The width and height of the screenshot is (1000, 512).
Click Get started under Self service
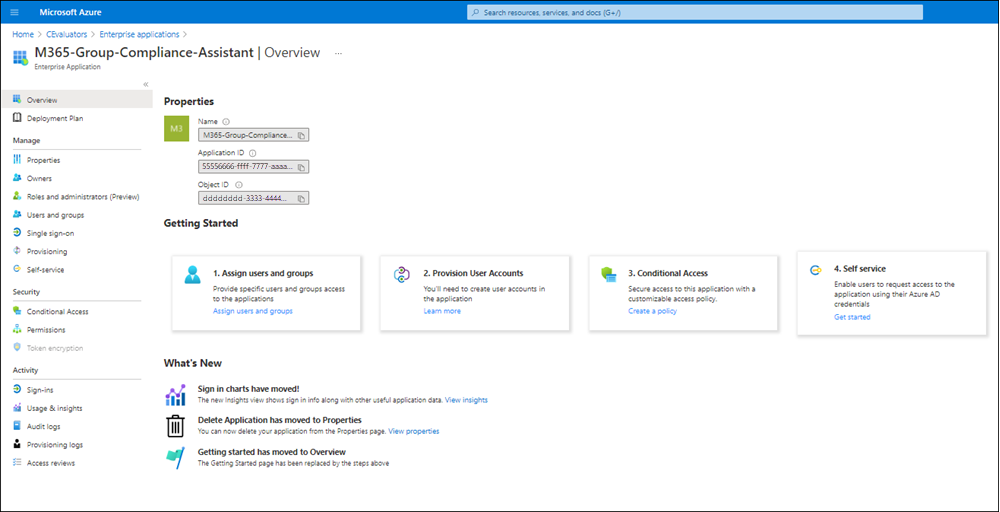point(852,317)
